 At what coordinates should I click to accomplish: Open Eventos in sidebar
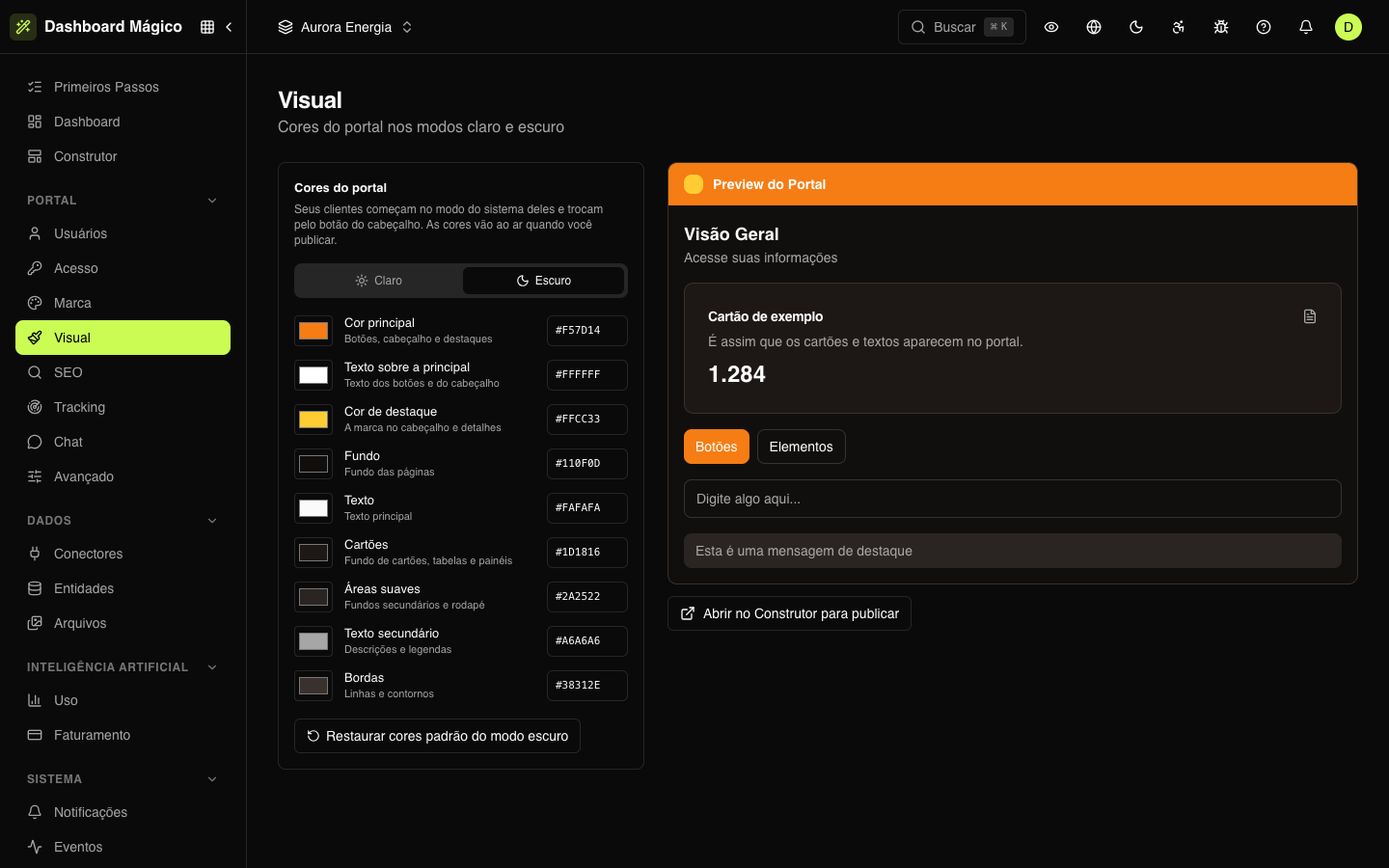[x=123, y=847]
